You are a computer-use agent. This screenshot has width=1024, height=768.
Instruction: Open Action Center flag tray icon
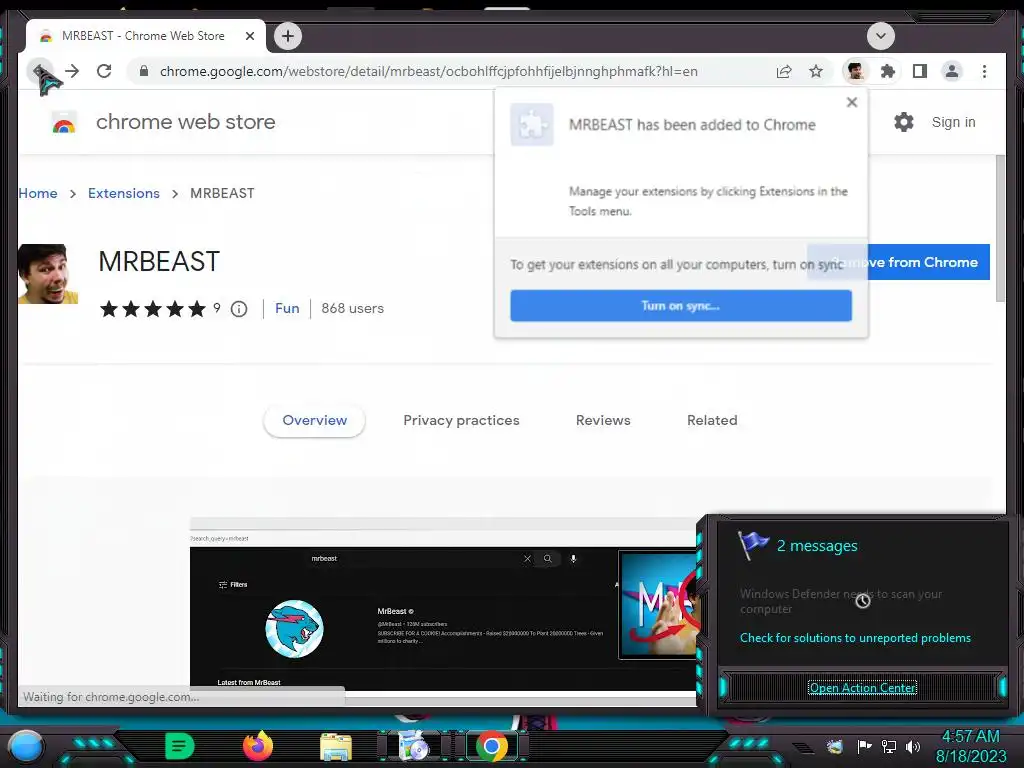point(863,746)
